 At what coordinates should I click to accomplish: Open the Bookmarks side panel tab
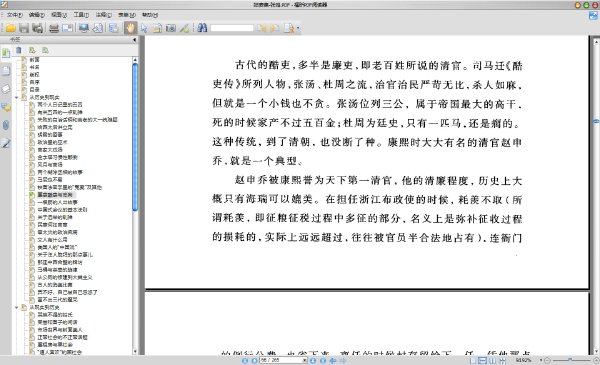pos(6,53)
